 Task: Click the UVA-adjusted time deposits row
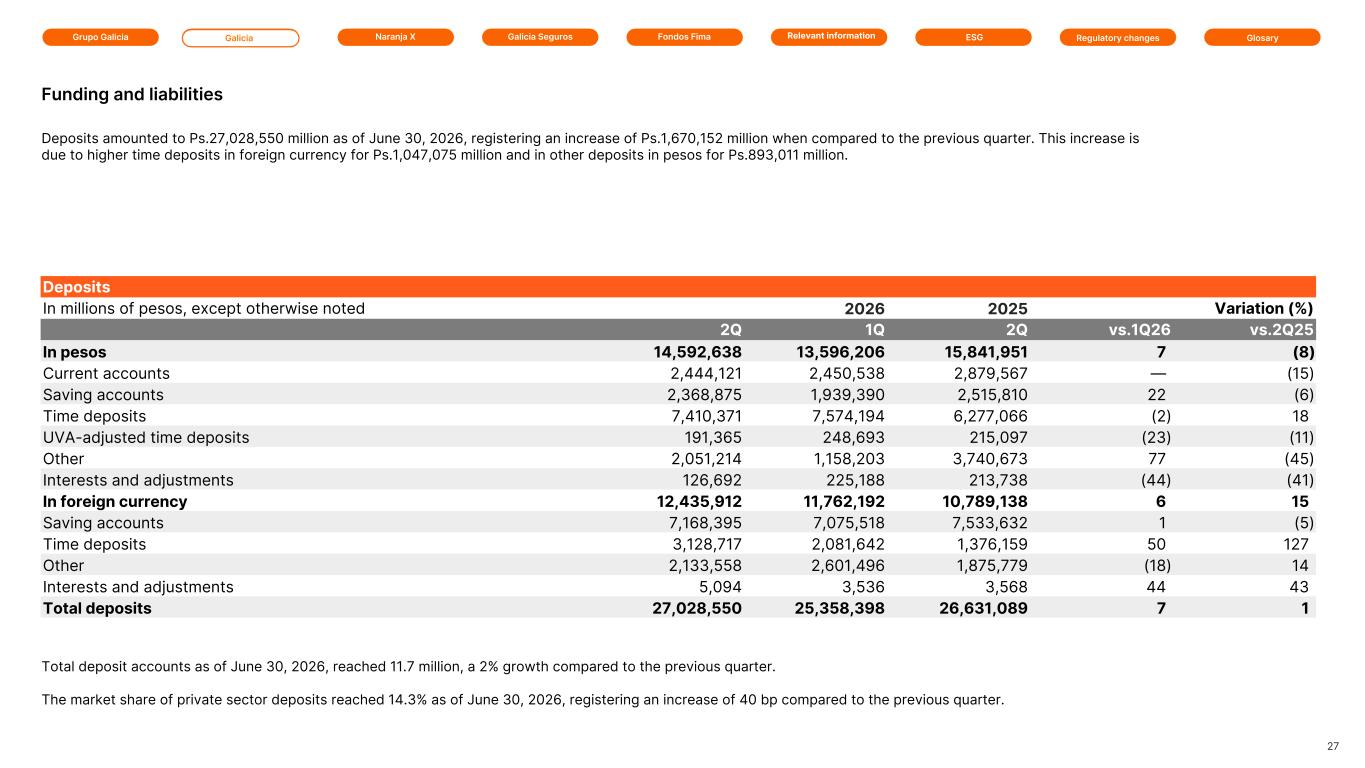pos(678,437)
